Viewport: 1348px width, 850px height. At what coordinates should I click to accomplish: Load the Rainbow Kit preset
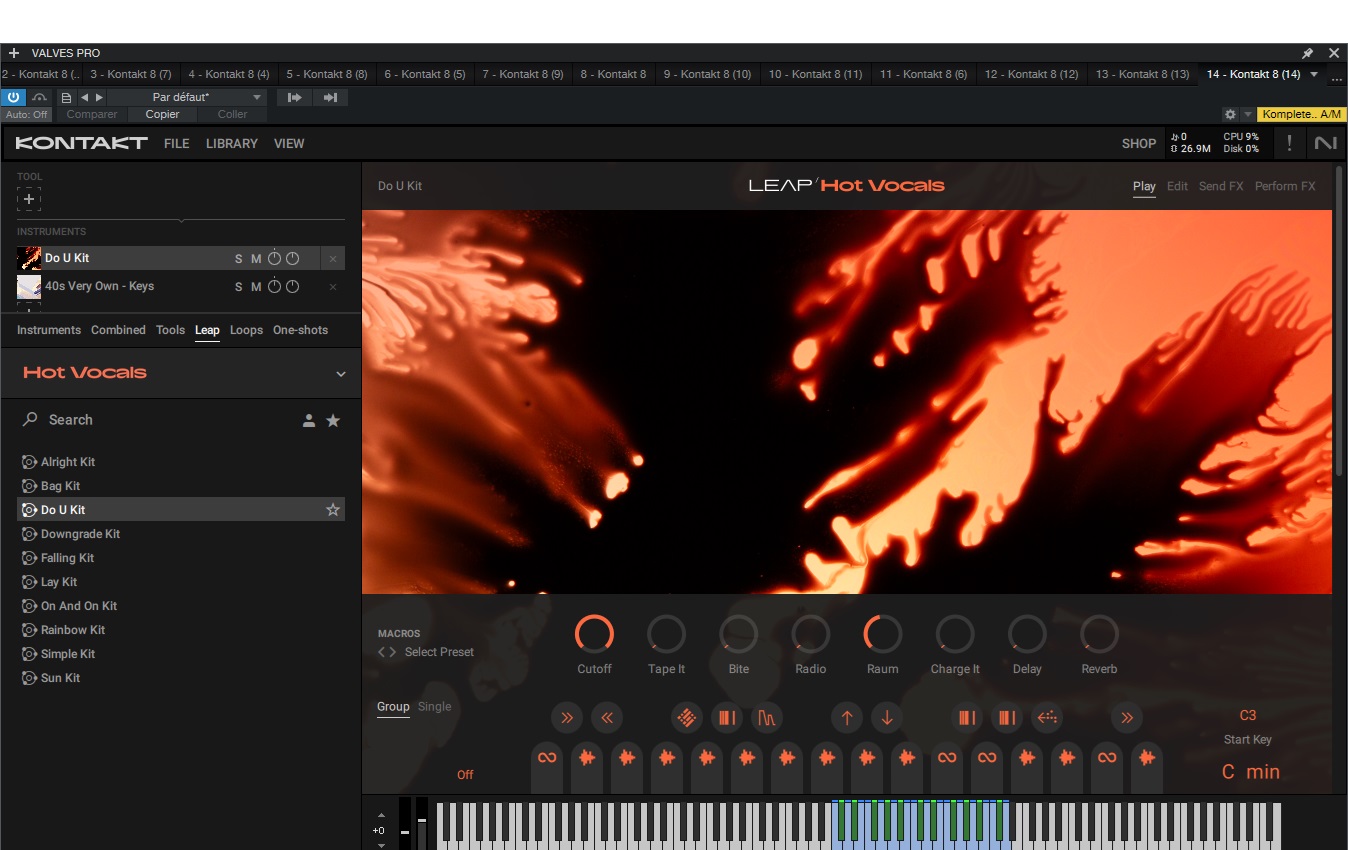point(73,630)
